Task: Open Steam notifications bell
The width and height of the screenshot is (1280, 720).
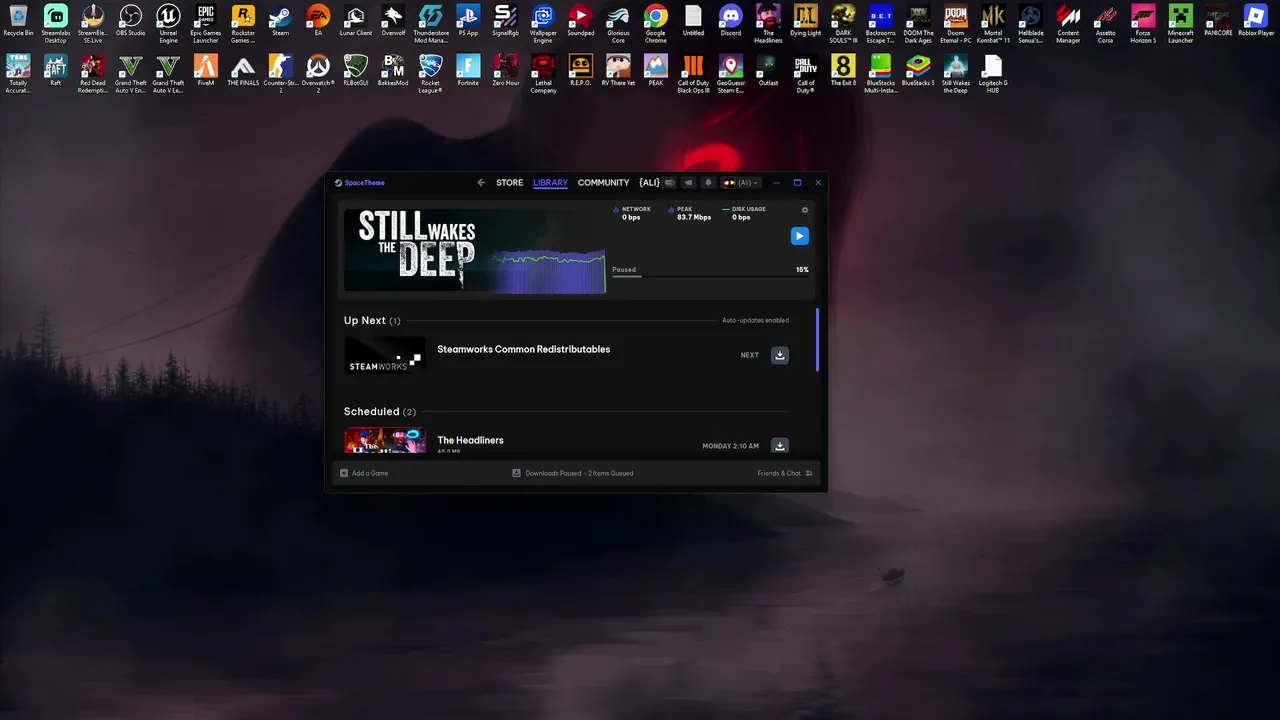Action: 708,183
